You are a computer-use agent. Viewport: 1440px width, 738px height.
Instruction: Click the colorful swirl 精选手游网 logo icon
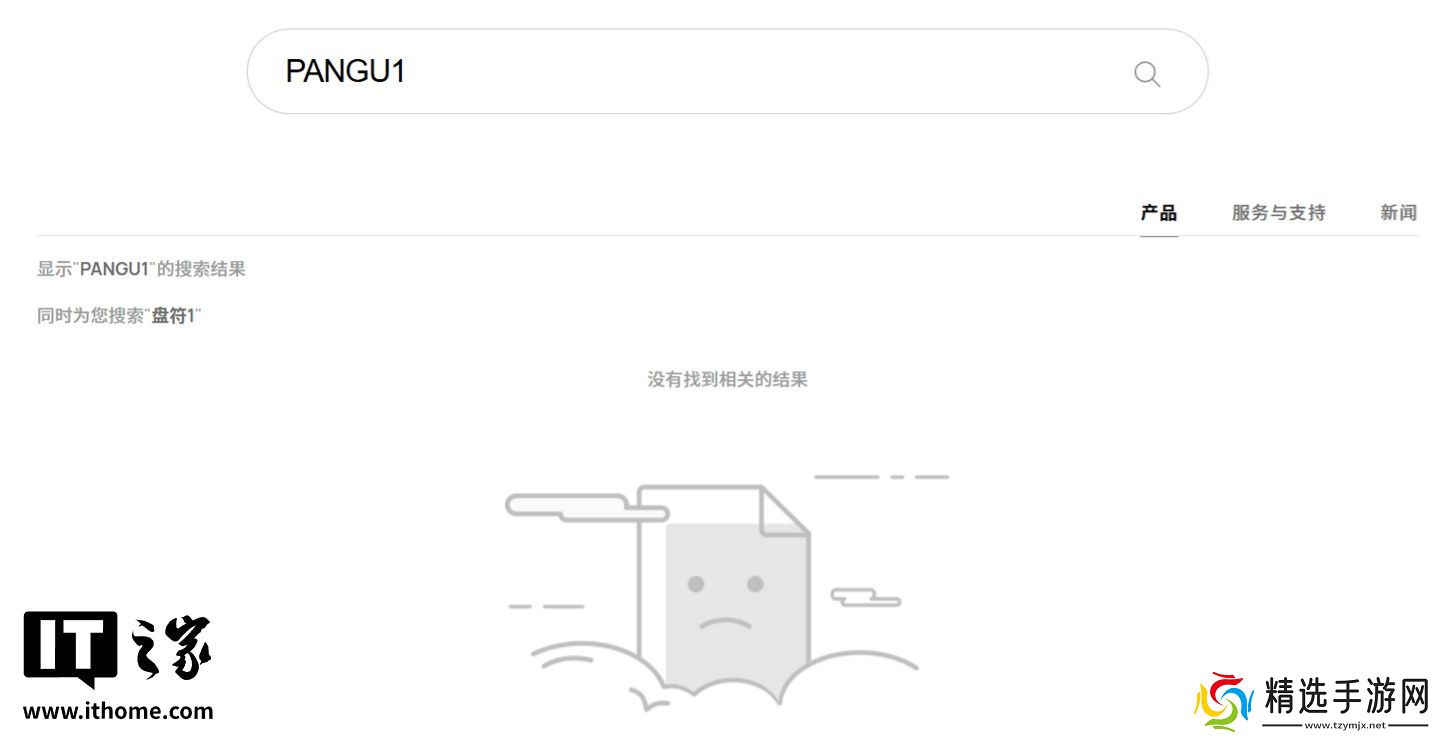point(1224,701)
